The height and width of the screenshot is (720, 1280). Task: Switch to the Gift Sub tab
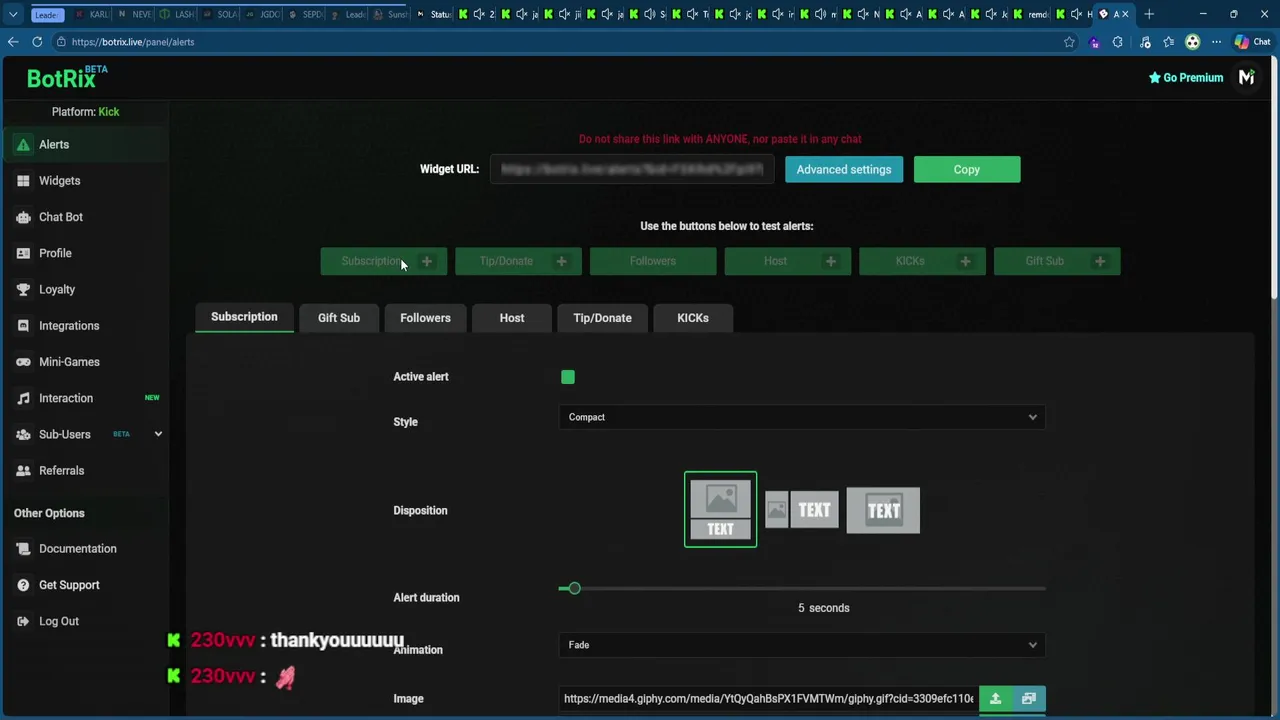[339, 318]
